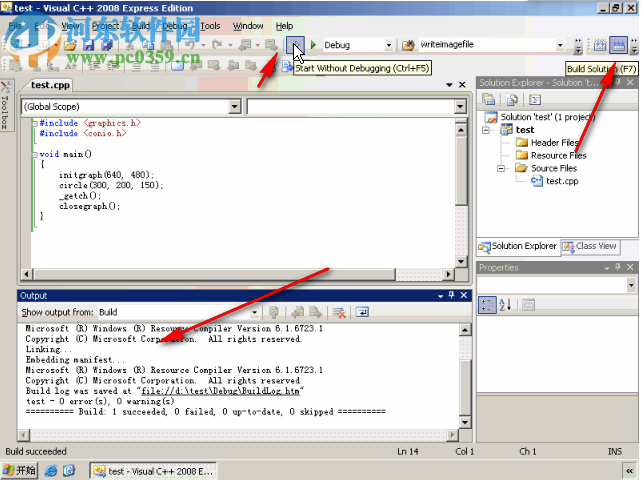Click the Internet Explorer icon in the taskbar
This screenshot has width=641, height=480.
(51, 471)
